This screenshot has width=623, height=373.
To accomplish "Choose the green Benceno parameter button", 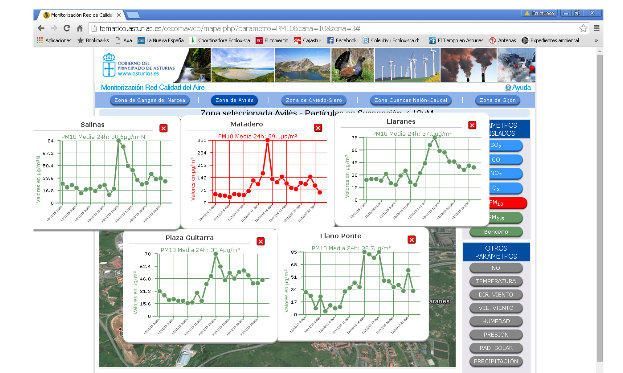I will [496, 232].
